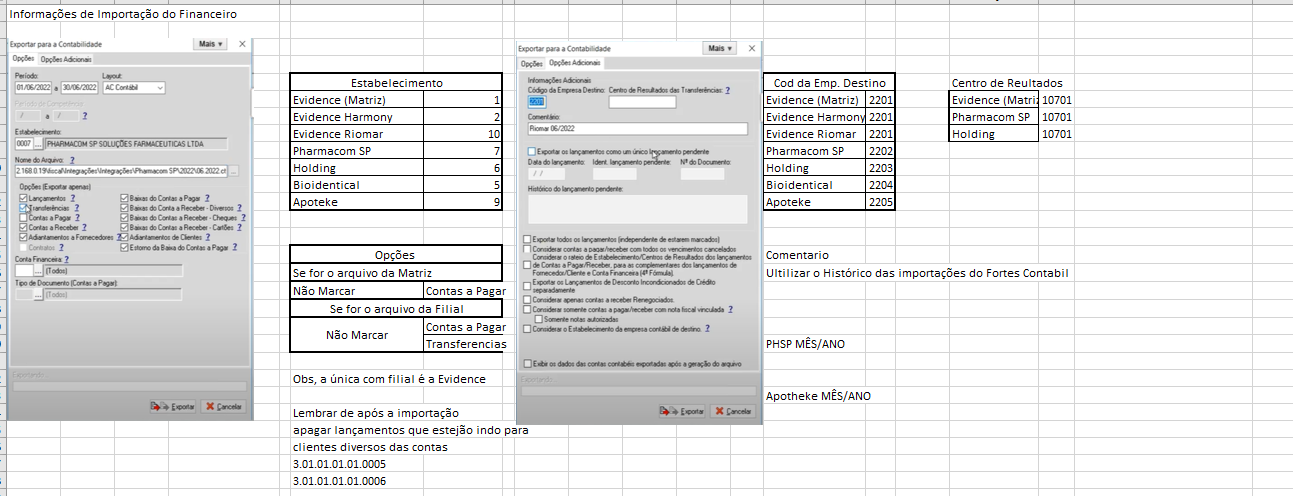Image resolution: width=1293 pixels, height=496 pixels.
Task: Select 'Centro de Reultados' header cell
Action: point(1008,83)
